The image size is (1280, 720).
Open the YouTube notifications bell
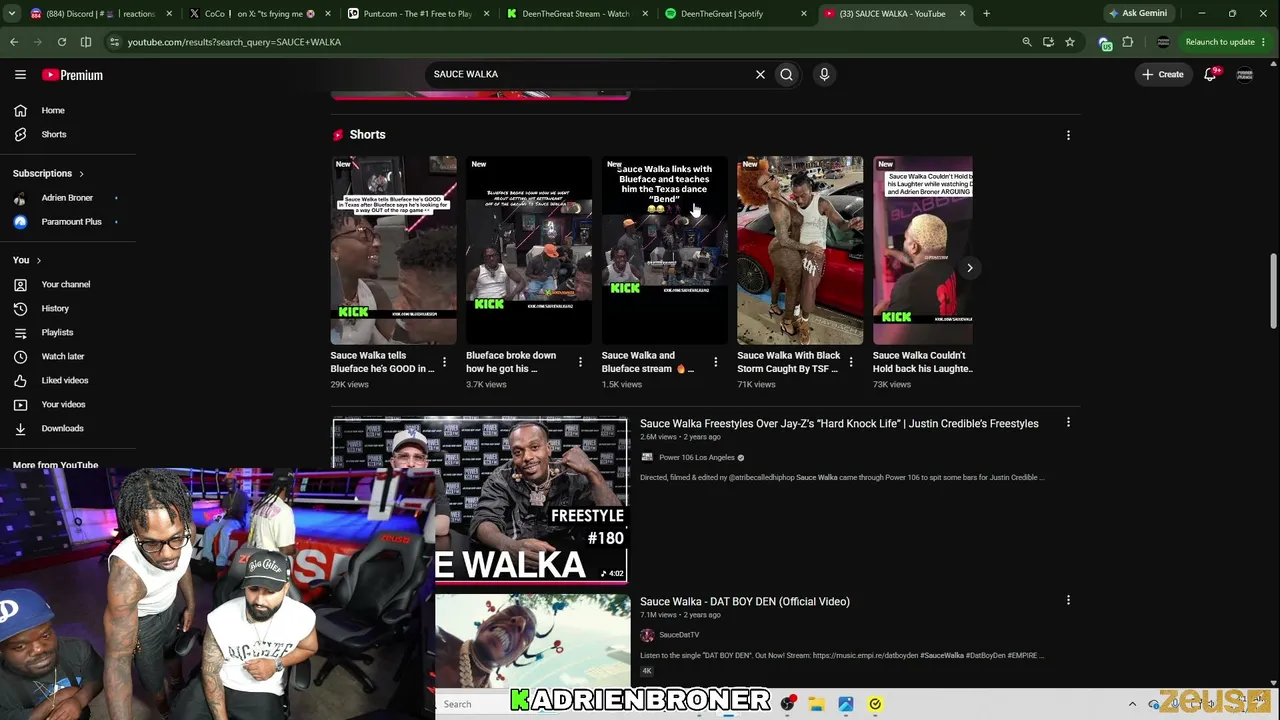tap(1210, 74)
